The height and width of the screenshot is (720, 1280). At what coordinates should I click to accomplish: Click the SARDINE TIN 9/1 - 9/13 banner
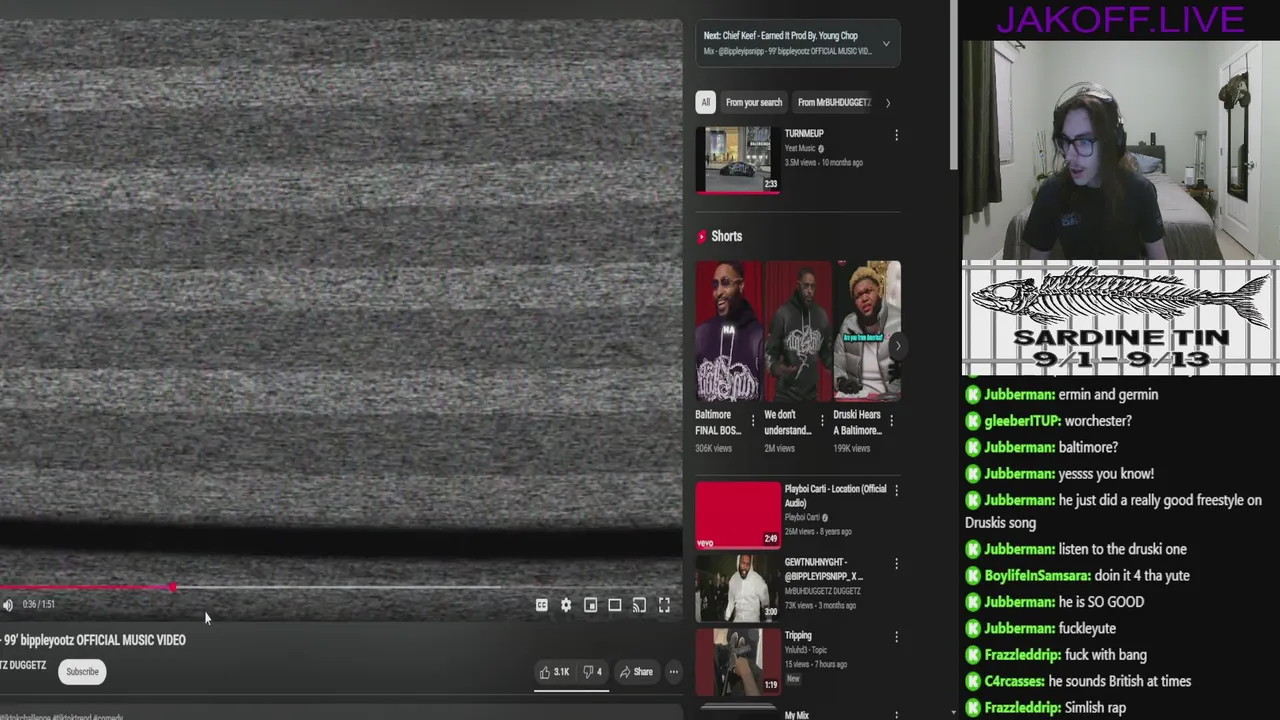(x=1120, y=318)
